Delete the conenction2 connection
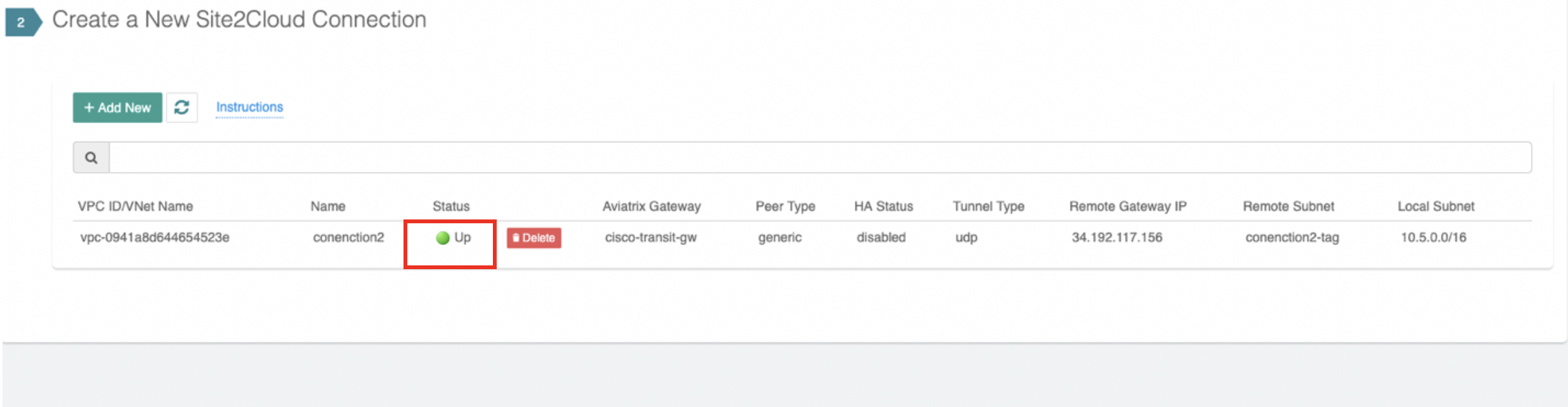This screenshot has height=407, width=1568. point(534,238)
